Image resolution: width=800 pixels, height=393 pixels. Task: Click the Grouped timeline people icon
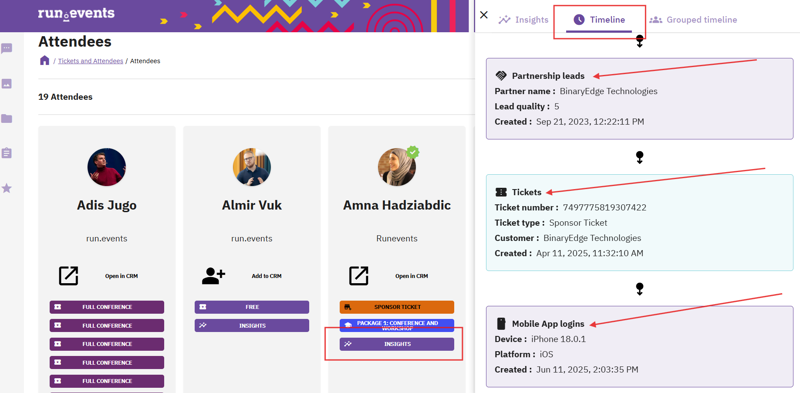pyautogui.click(x=656, y=20)
